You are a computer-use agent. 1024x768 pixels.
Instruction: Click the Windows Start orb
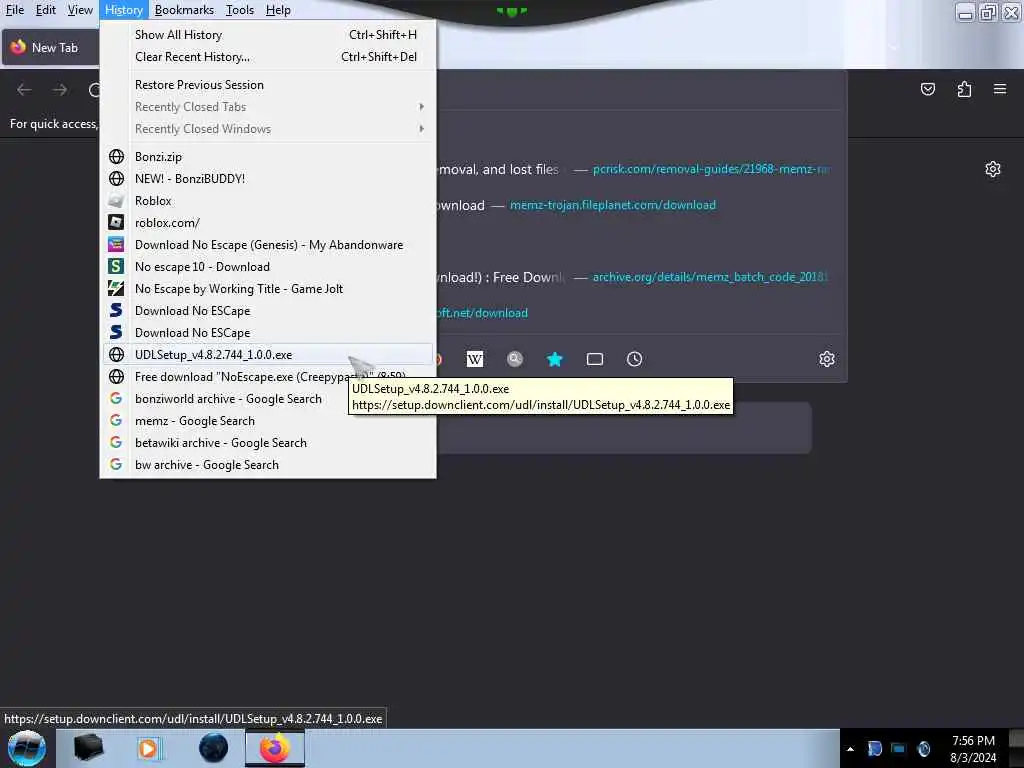tap(27, 748)
